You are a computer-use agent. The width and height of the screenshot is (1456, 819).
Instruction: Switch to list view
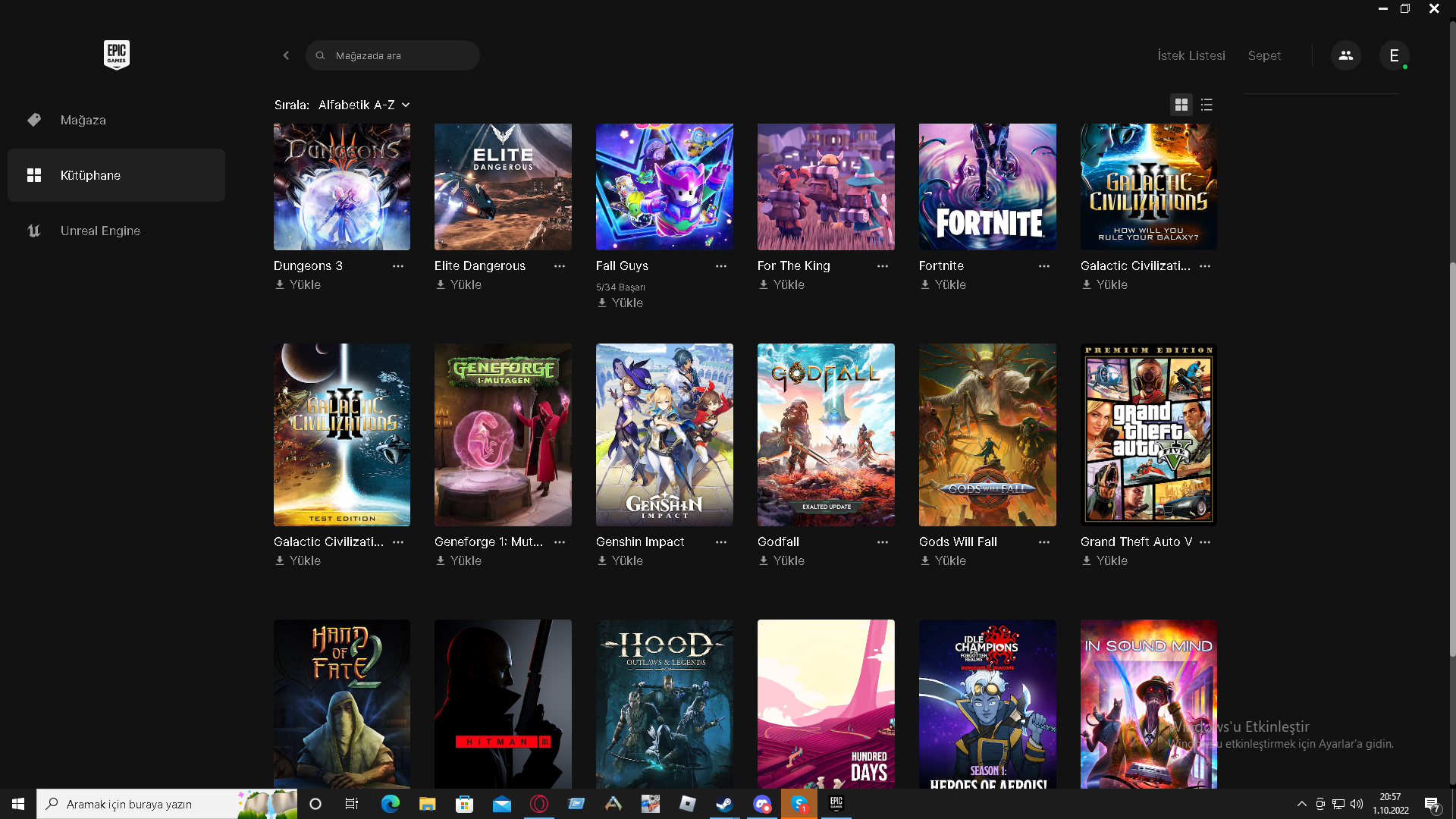point(1207,105)
